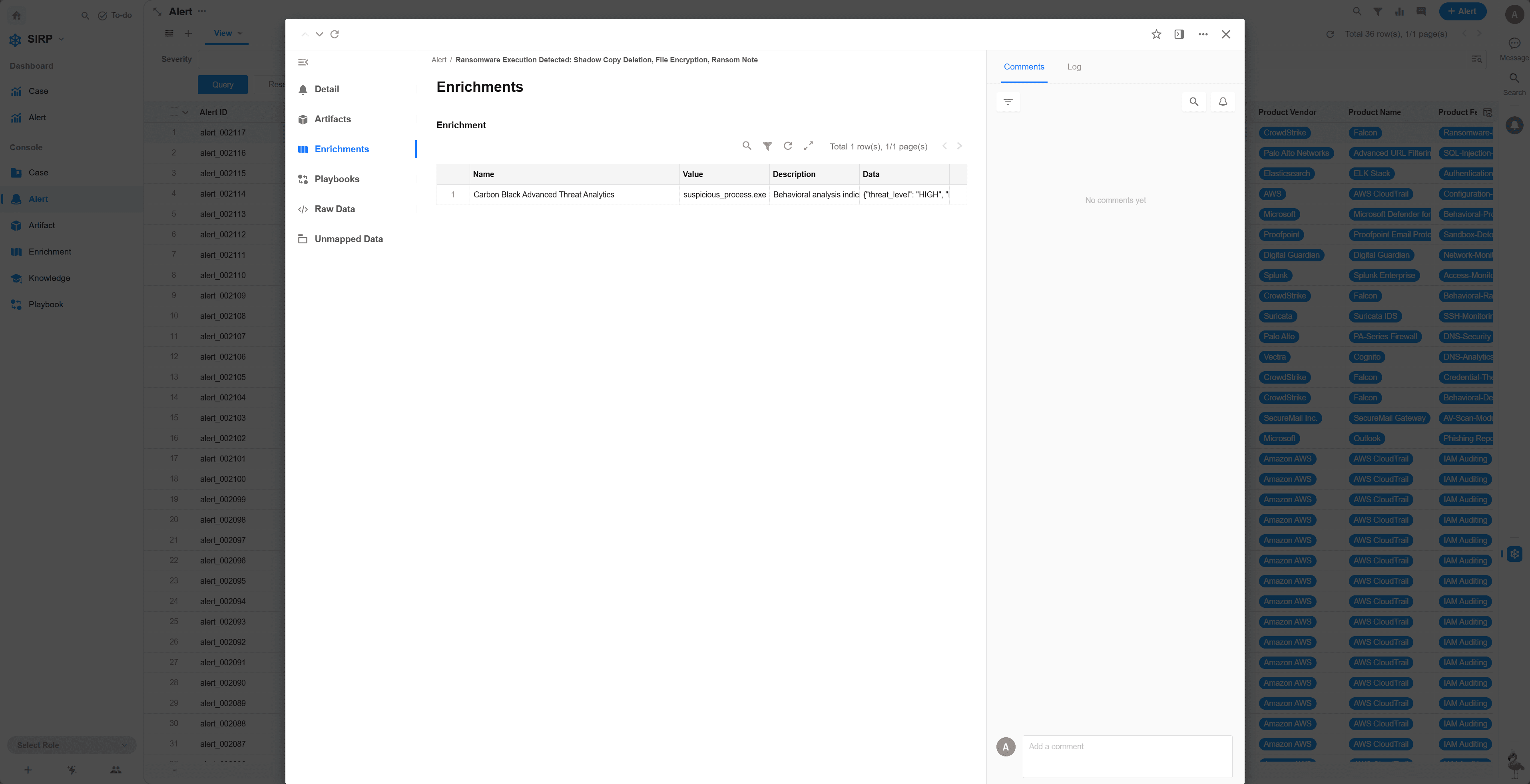Viewport: 1530px width, 784px height.
Task: Favorite this alert with the star icon
Action: coord(1156,34)
